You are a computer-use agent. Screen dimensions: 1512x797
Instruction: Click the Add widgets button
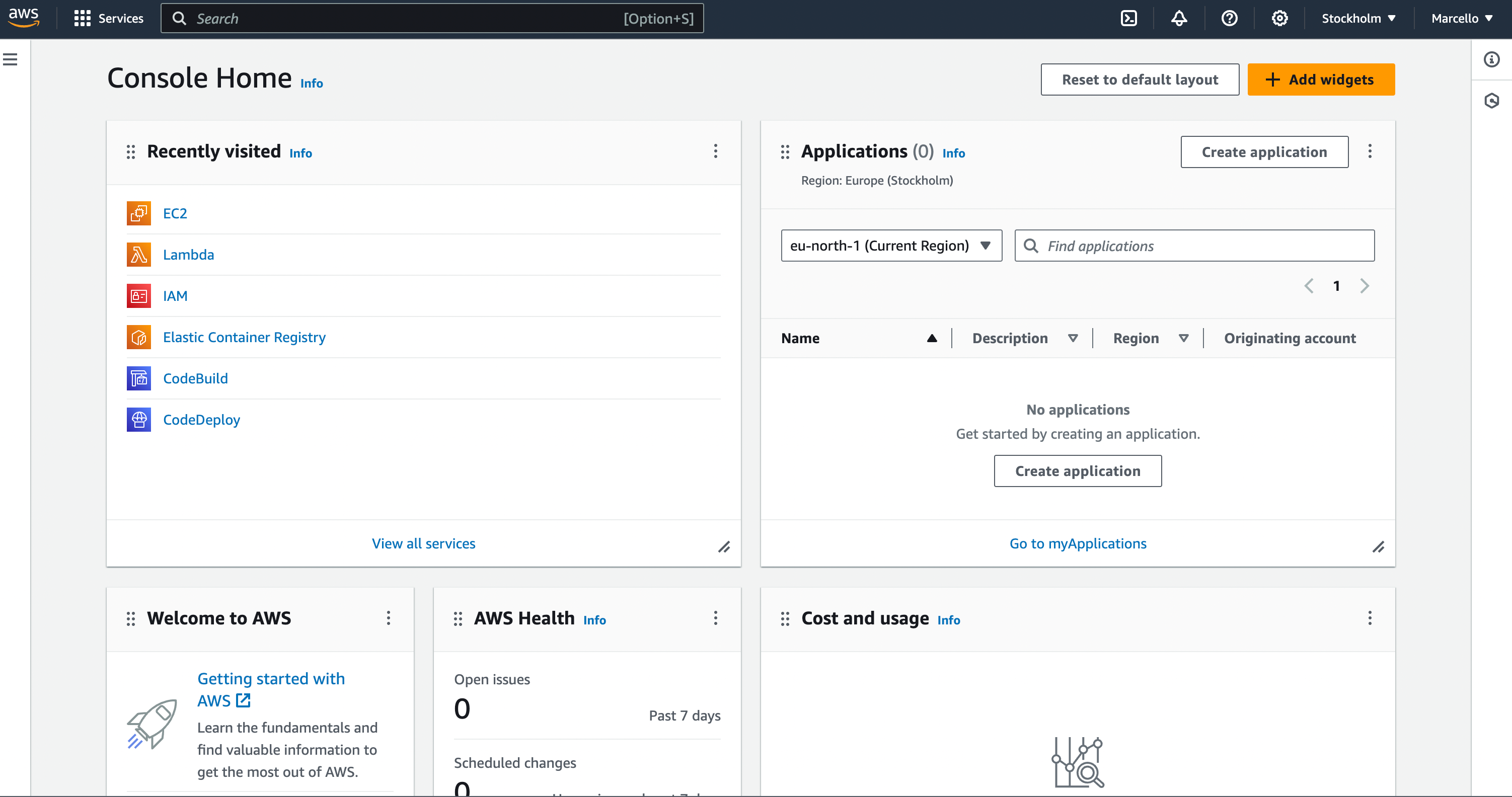(1321, 79)
